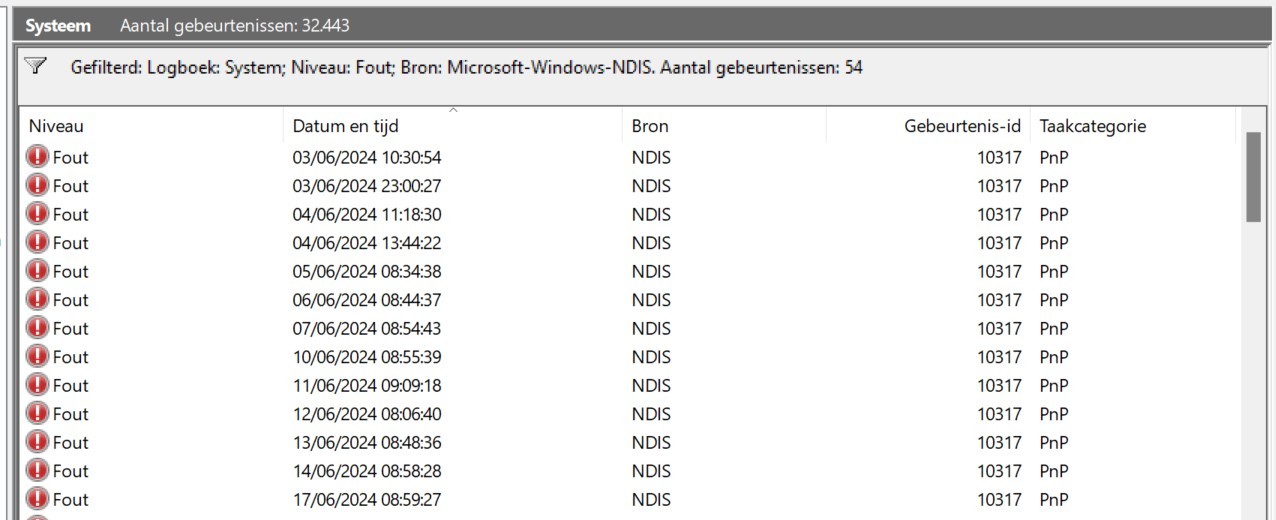This screenshot has height=520, width=1276.
Task: Select event dated 17/06/2024 08:59:27
Action: click(628, 499)
